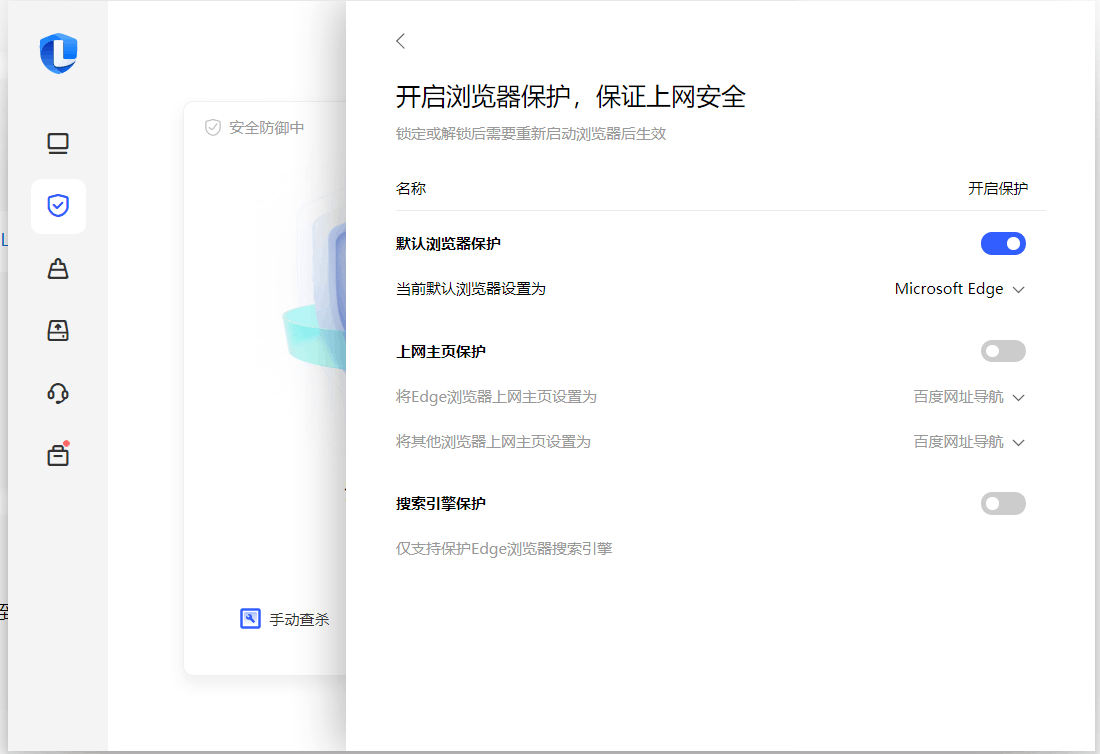Image resolution: width=1100 pixels, height=754 pixels.
Task: Go back using the left chevron arrow
Action: [400, 41]
